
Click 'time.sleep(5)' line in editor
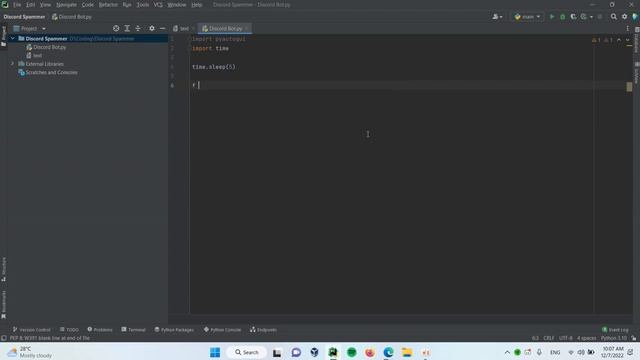(213, 67)
